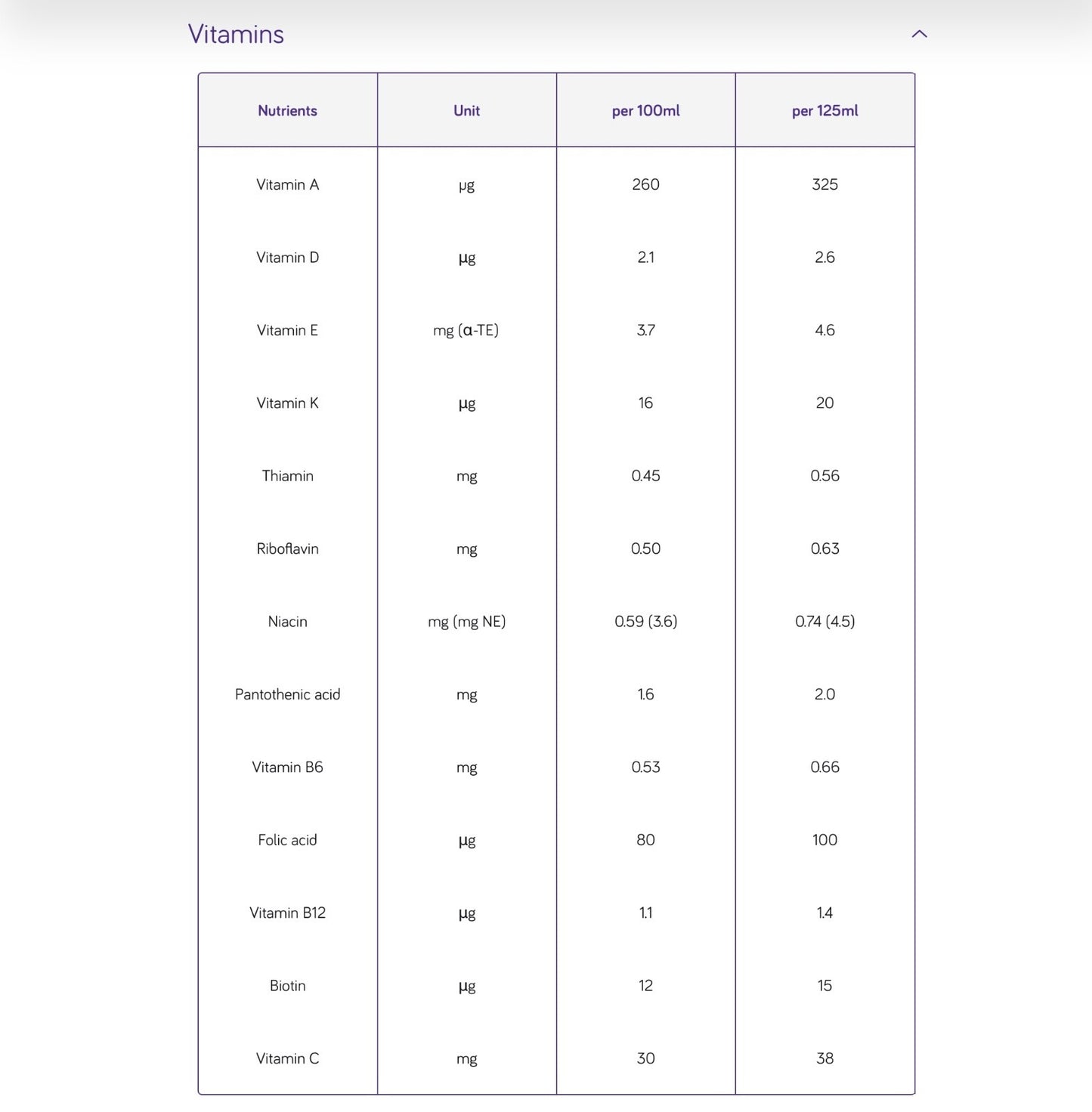Select the Vitamin C row label
The height and width of the screenshot is (1112, 1092).
287,1058
